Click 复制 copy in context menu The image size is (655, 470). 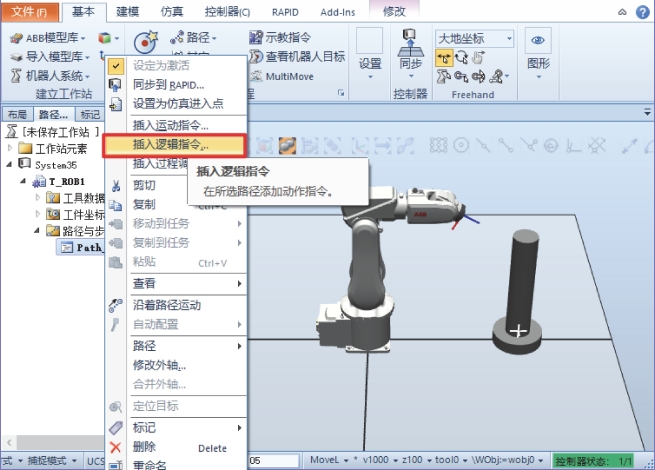[144, 204]
